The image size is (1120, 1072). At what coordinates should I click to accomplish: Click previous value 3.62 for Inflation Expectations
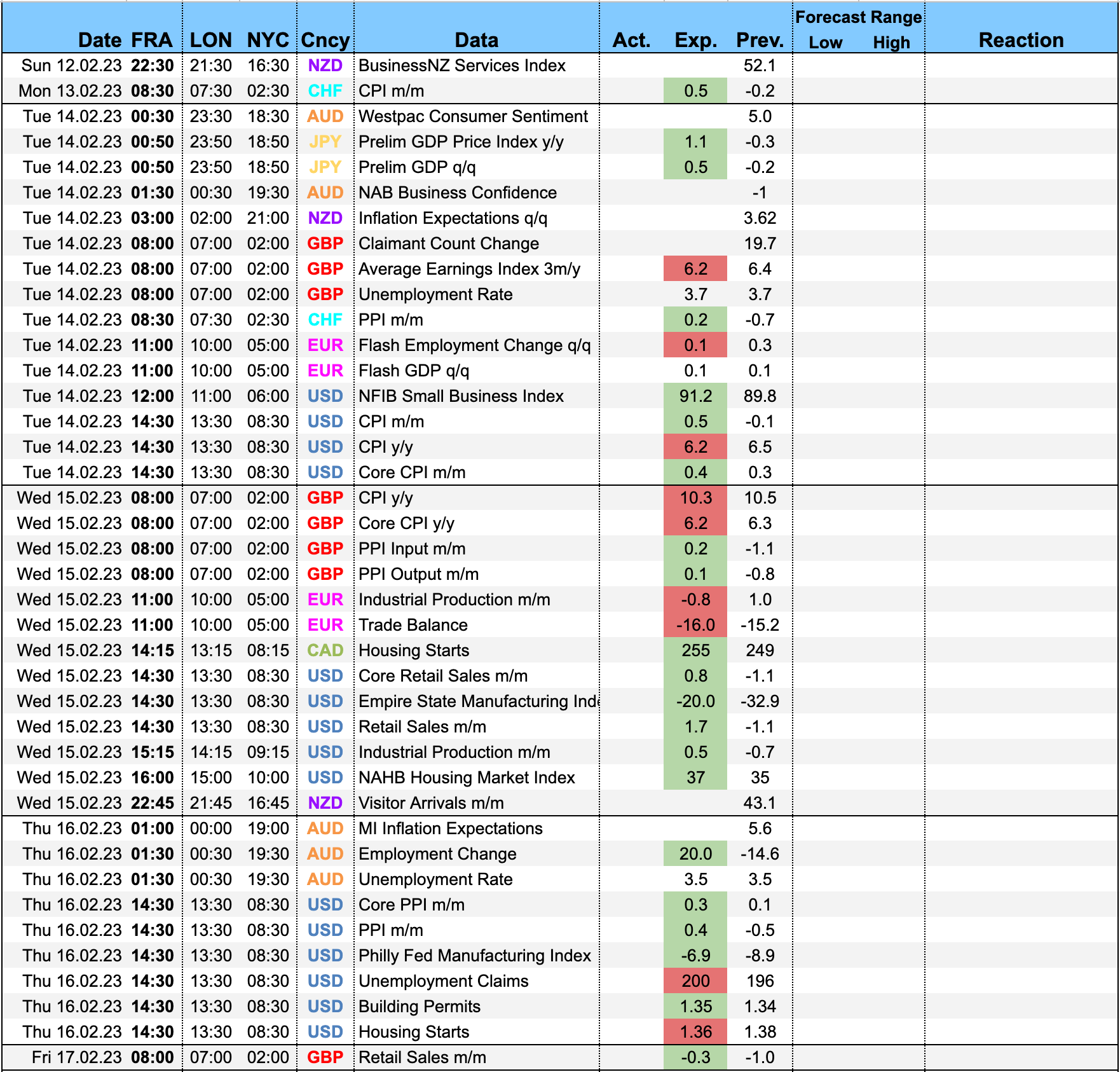[760, 218]
